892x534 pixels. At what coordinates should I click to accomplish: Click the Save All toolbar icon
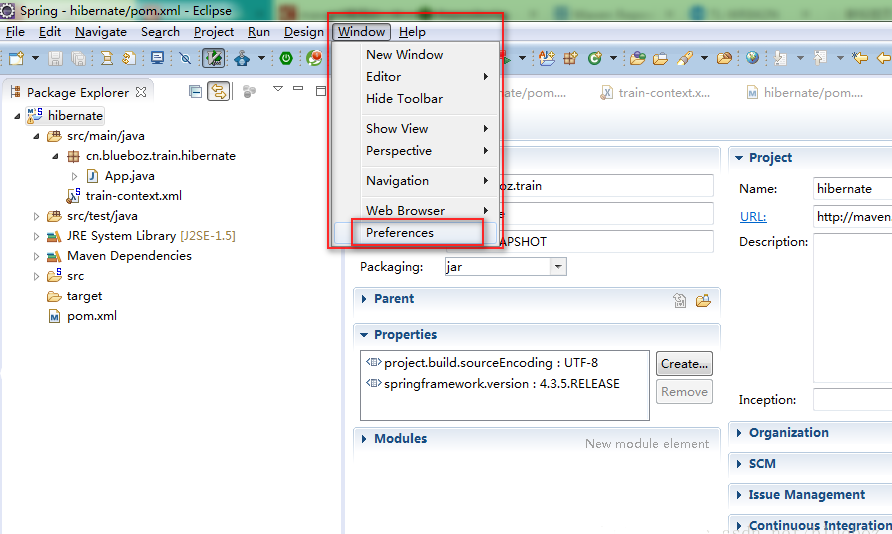[79, 58]
